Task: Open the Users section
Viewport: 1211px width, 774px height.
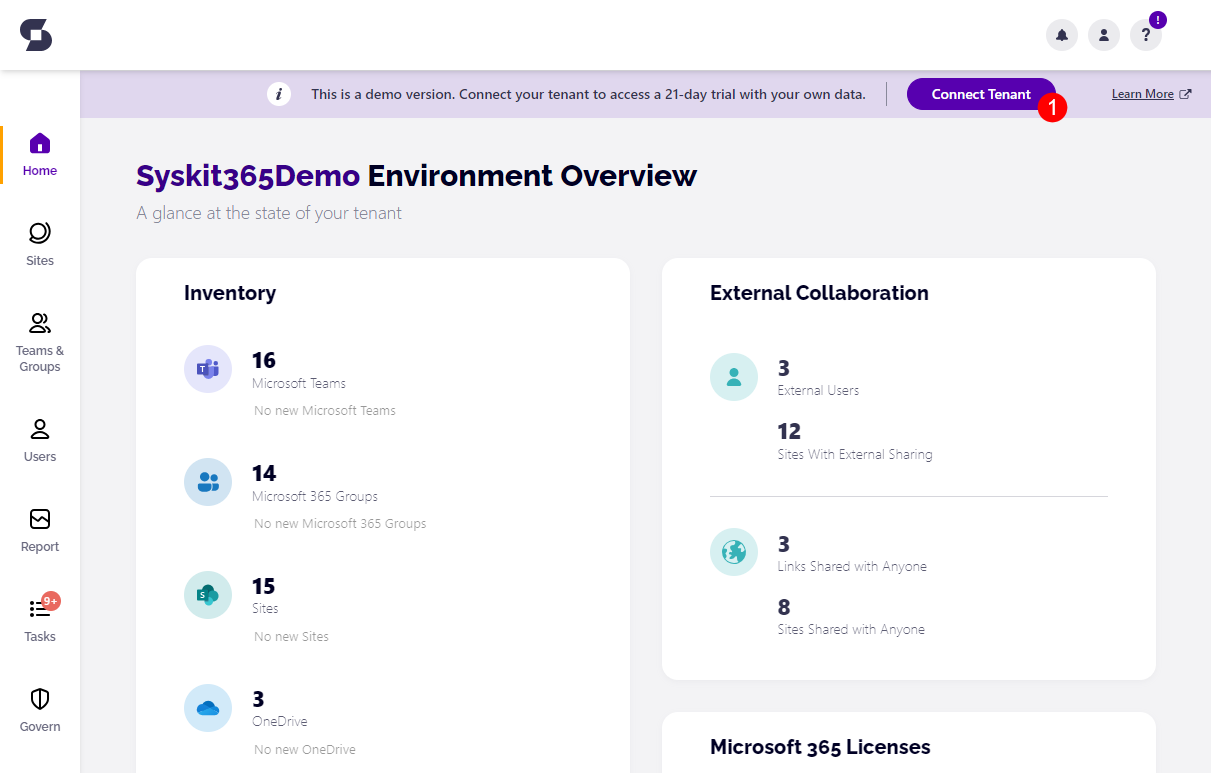Action: pyautogui.click(x=39, y=438)
